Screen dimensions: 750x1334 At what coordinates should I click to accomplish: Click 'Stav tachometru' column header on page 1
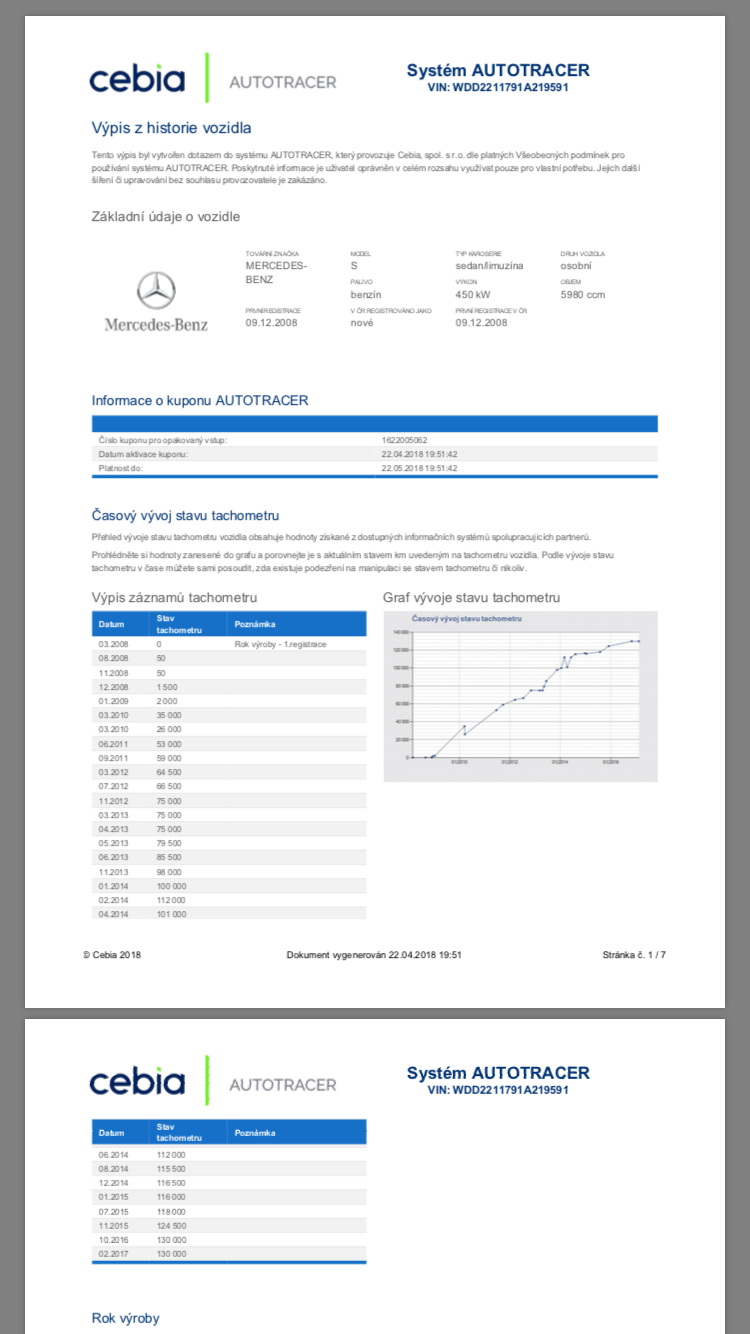point(179,624)
